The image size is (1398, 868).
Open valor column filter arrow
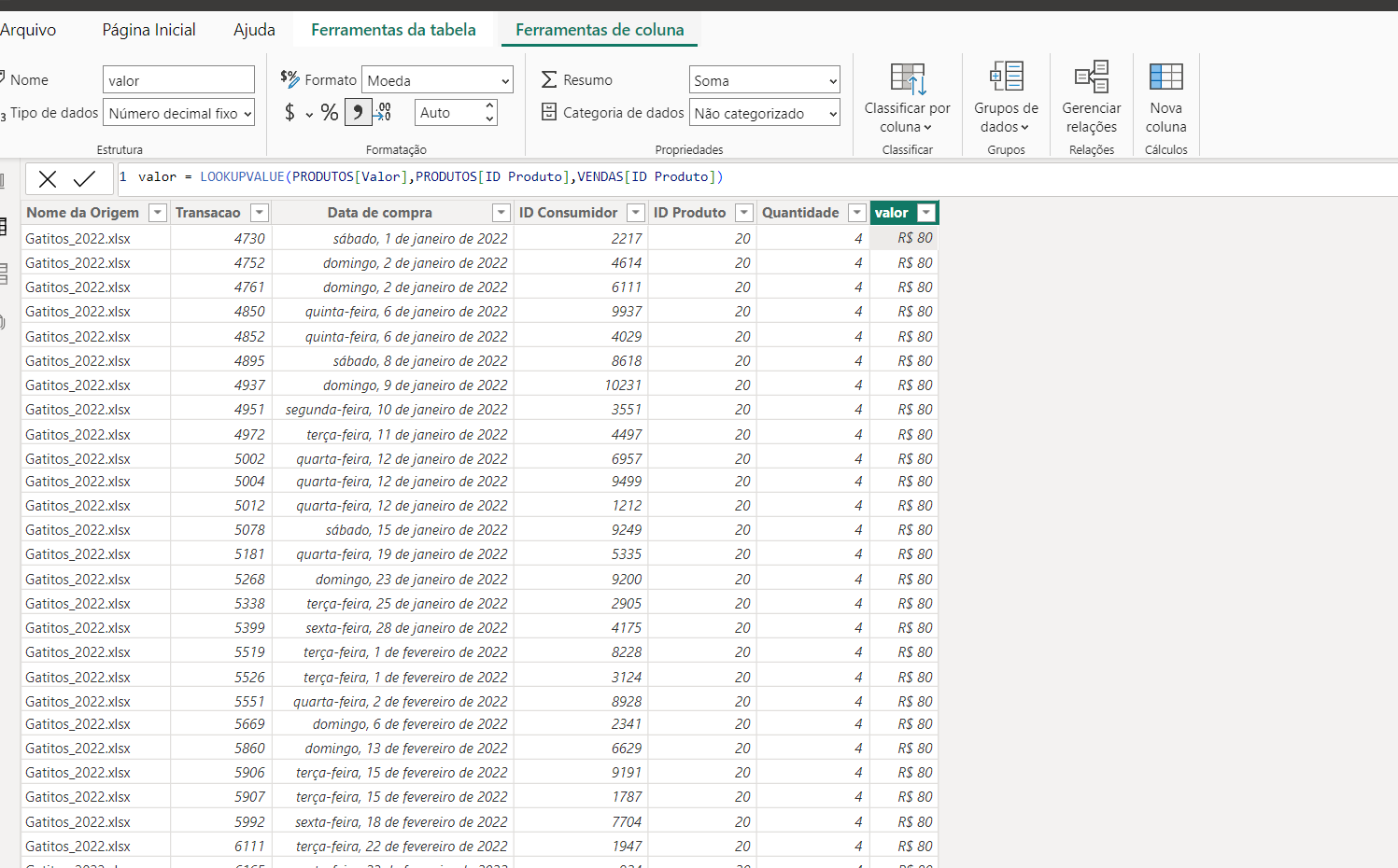926,213
